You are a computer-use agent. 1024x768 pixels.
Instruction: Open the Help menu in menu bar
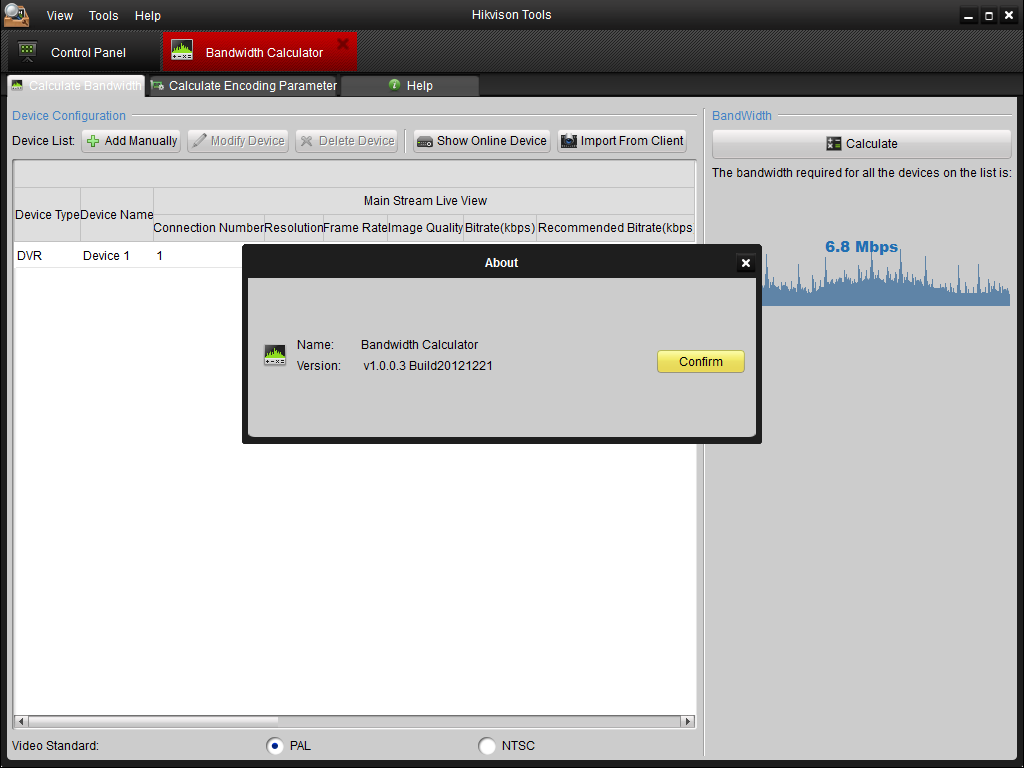click(148, 16)
